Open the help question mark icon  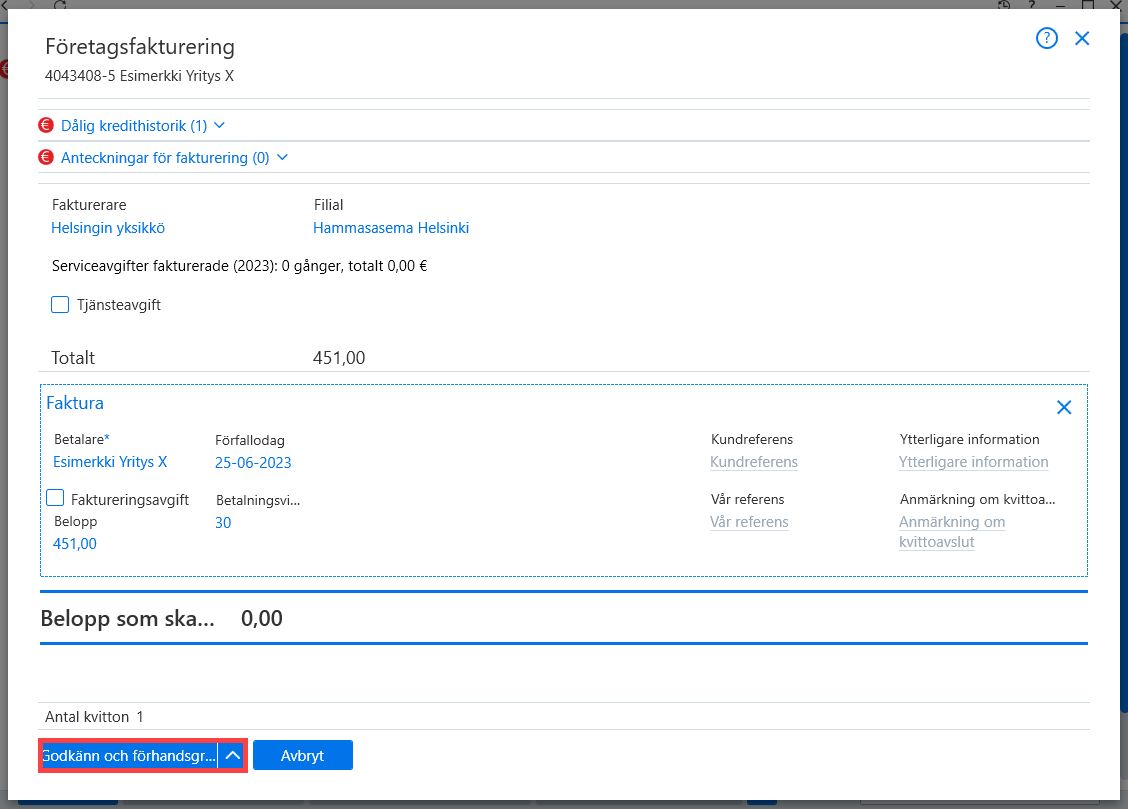[1047, 38]
